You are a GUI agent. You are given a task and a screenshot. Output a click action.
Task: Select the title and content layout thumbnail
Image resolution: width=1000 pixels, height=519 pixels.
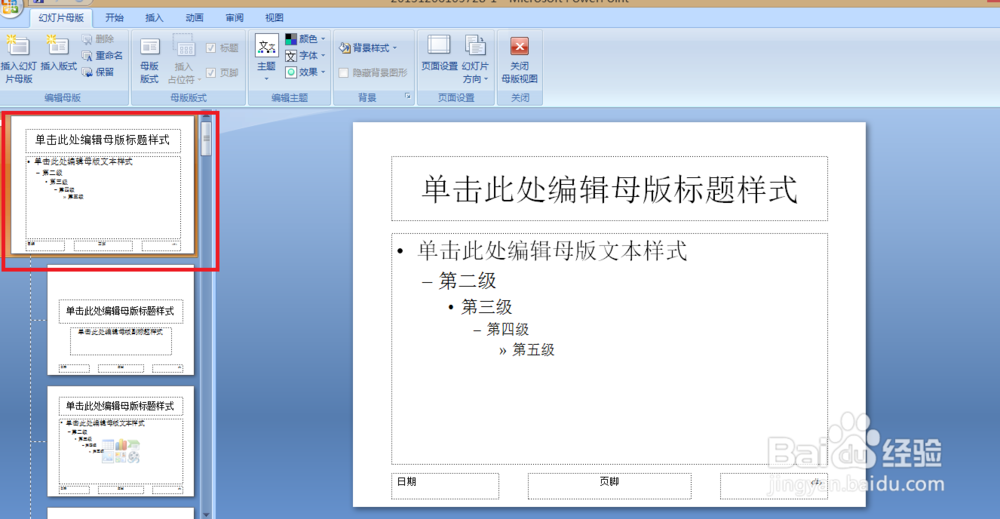121,441
